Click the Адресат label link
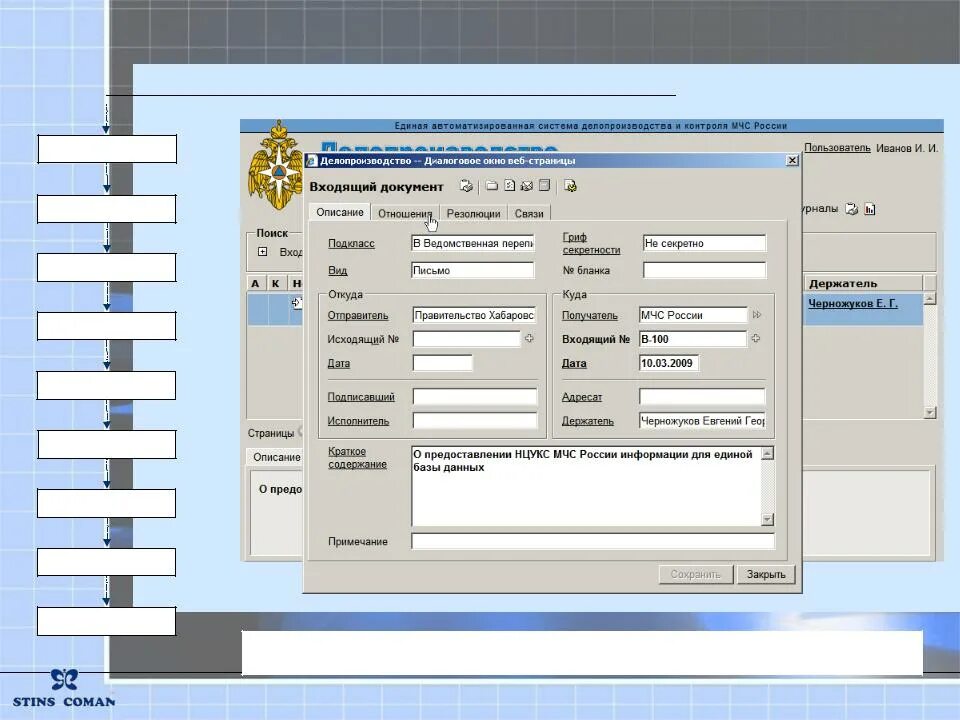The height and width of the screenshot is (720, 960). coord(582,397)
